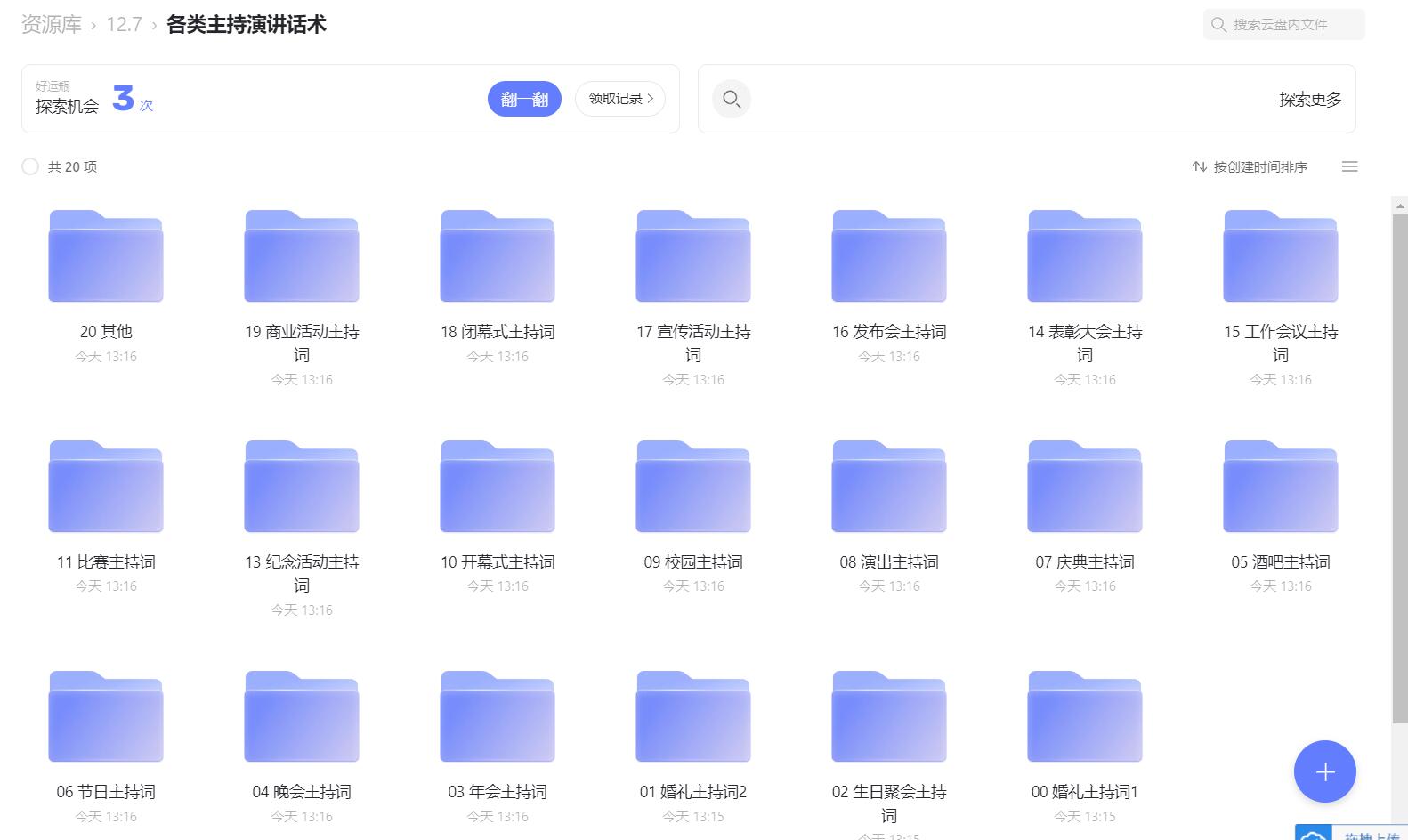Switch view with the list layout icon
The width and height of the screenshot is (1408, 840).
point(1349,166)
